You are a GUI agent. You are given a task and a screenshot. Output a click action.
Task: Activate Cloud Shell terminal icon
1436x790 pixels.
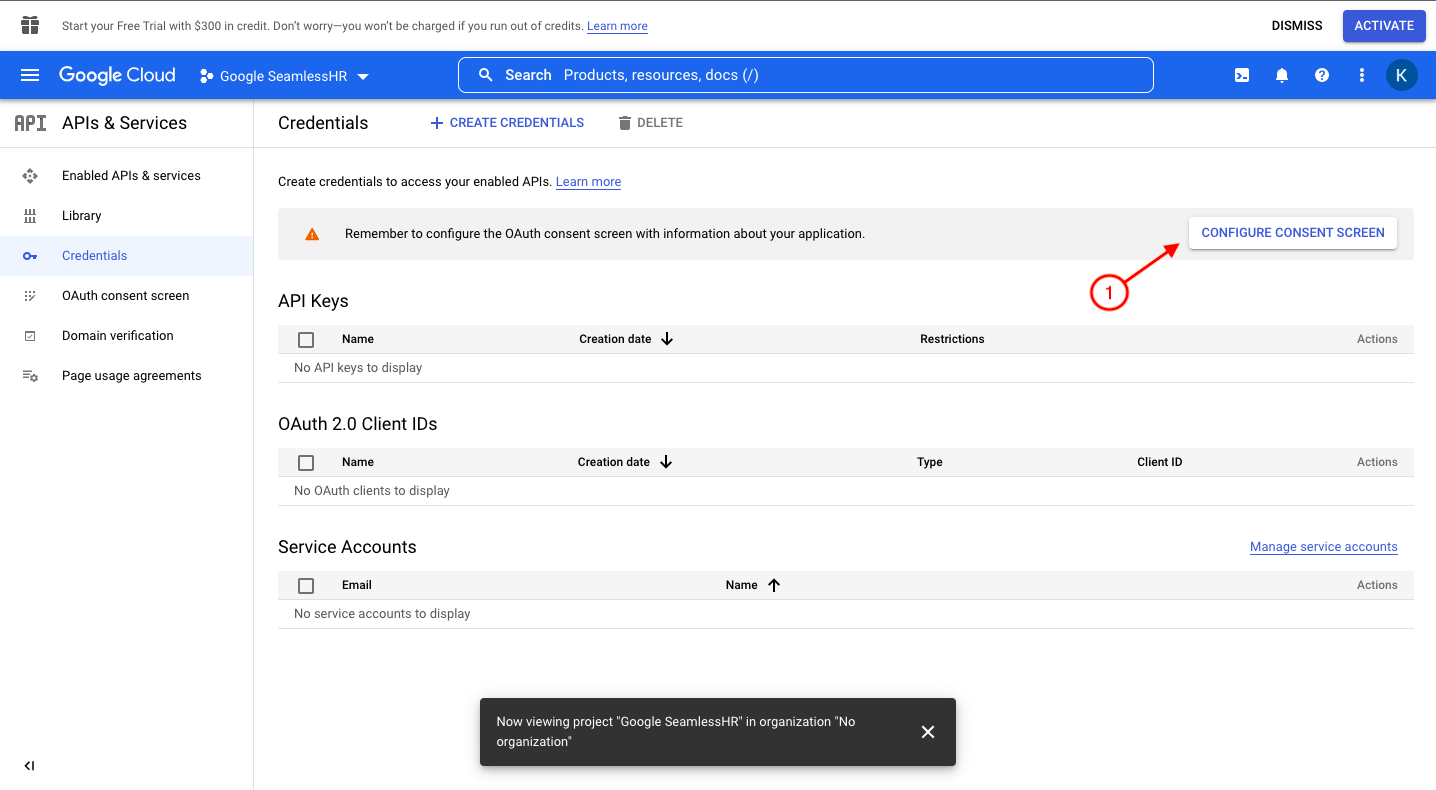point(1242,75)
